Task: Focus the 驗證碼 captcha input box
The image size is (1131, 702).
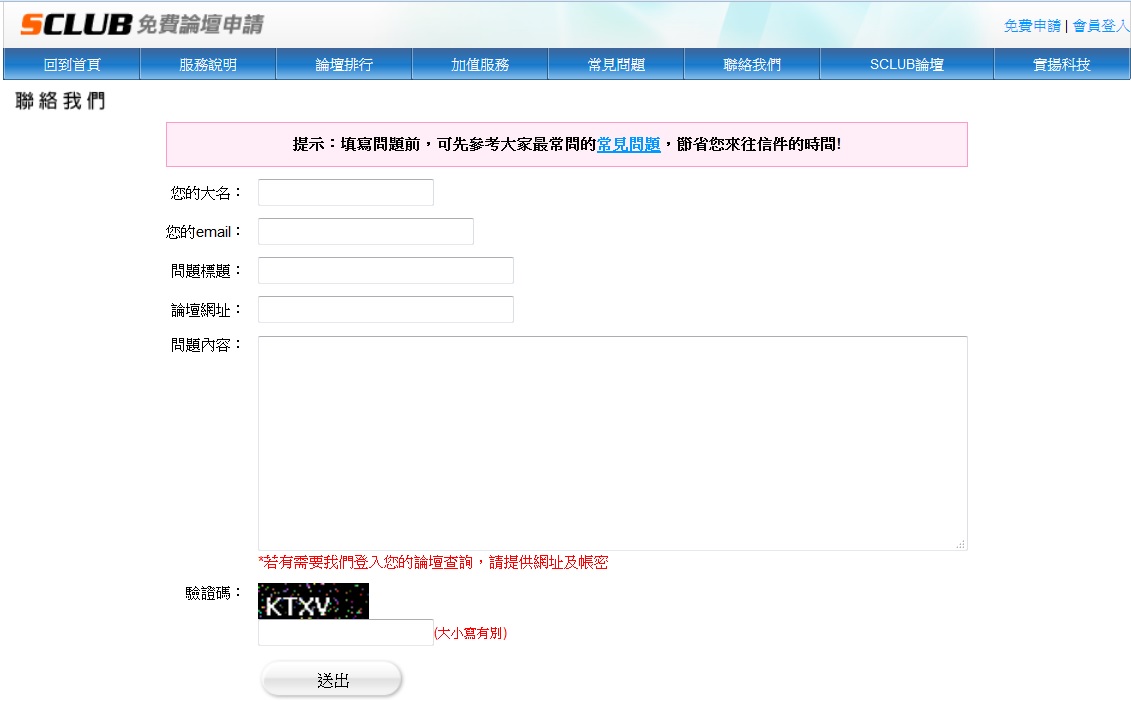Action: (x=345, y=633)
